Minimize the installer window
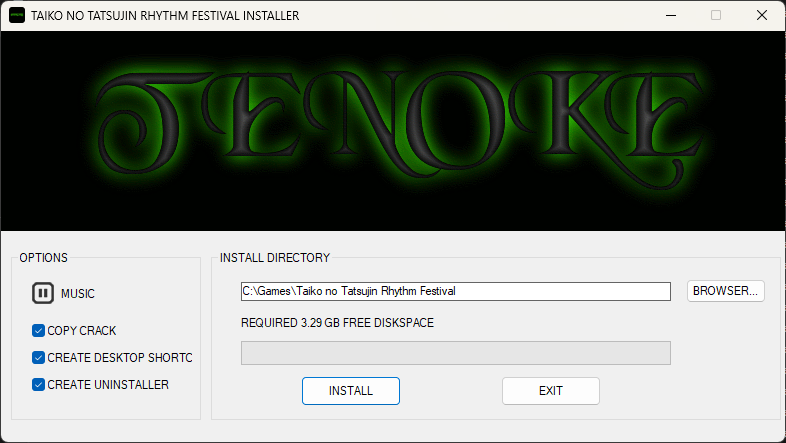The image size is (786, 443). pos(671,15)
